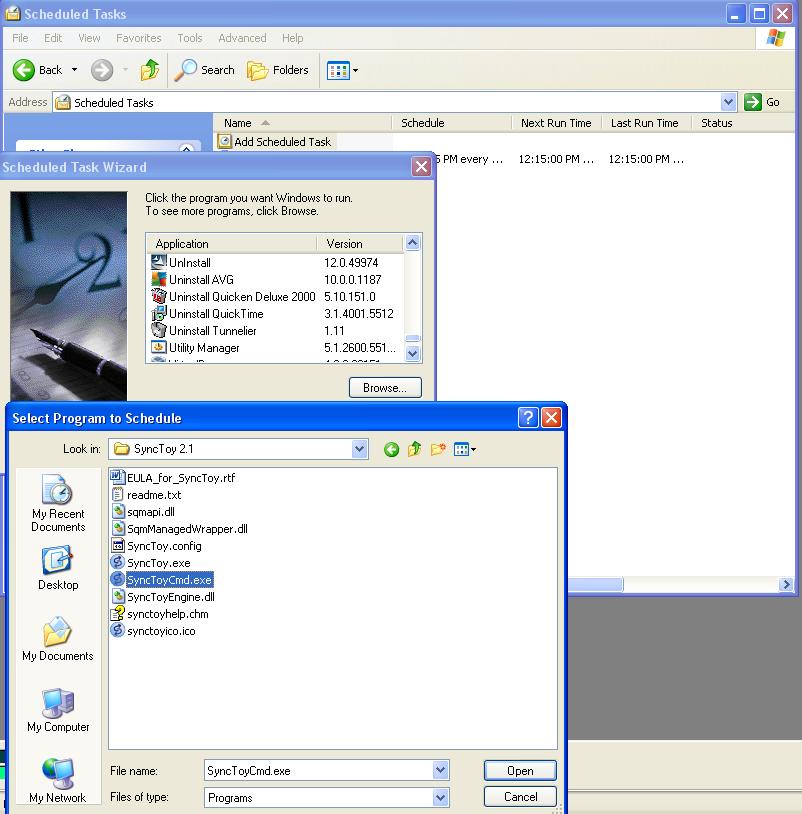This screenshot has width=802, height=814.
Task: Open the File menu
Action: click(x=20, y=38)
